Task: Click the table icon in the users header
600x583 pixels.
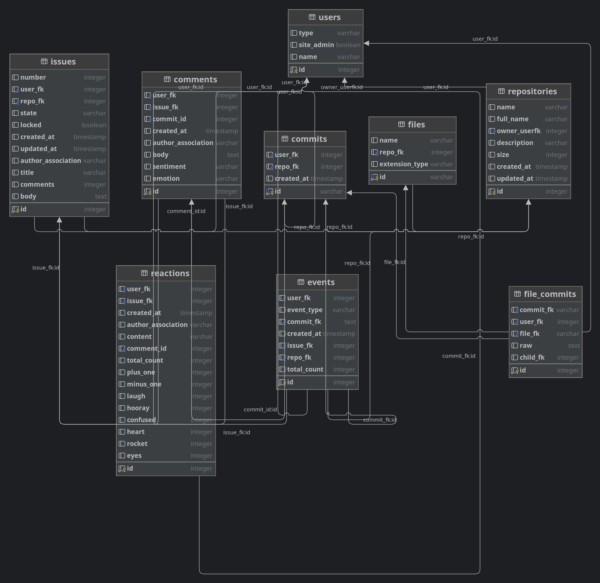Action: [x=310, y=17]
